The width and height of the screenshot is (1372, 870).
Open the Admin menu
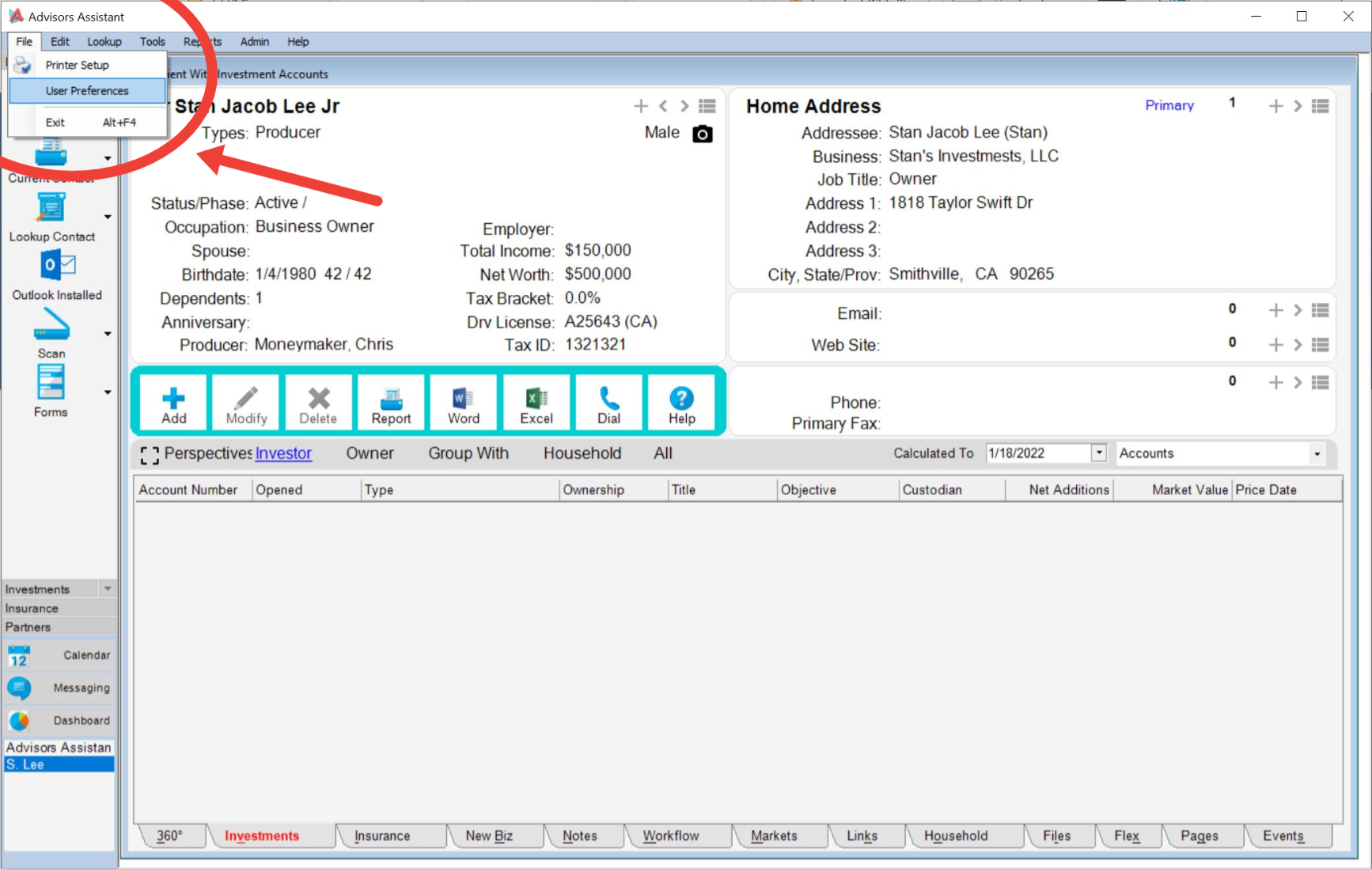(x=255, y=42)
